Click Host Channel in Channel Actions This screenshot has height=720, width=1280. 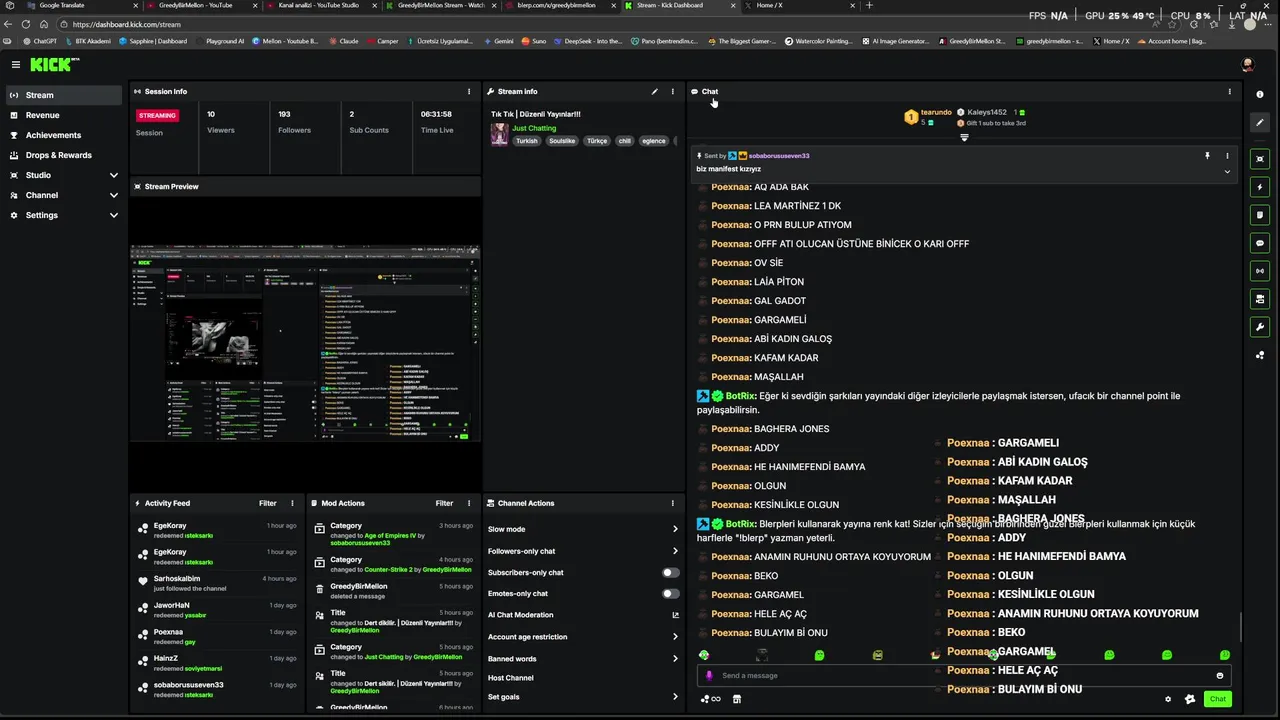pos(511,678)
